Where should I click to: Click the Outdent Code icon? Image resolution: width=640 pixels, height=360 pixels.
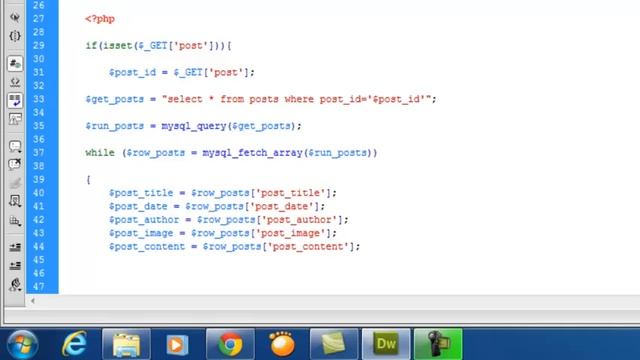[15, 266]
